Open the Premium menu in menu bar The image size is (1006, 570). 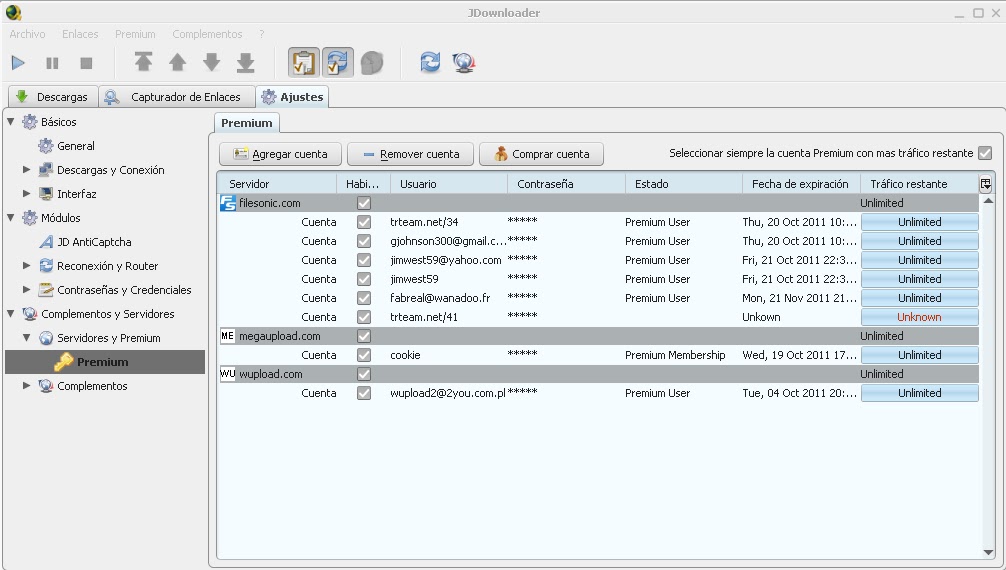tap(135, 34)
